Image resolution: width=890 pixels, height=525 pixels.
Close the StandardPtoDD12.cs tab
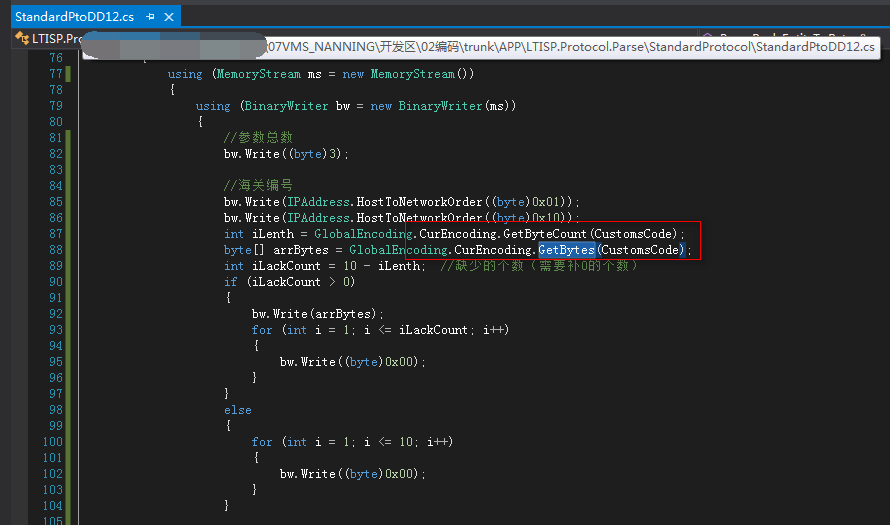click(169, 17)
